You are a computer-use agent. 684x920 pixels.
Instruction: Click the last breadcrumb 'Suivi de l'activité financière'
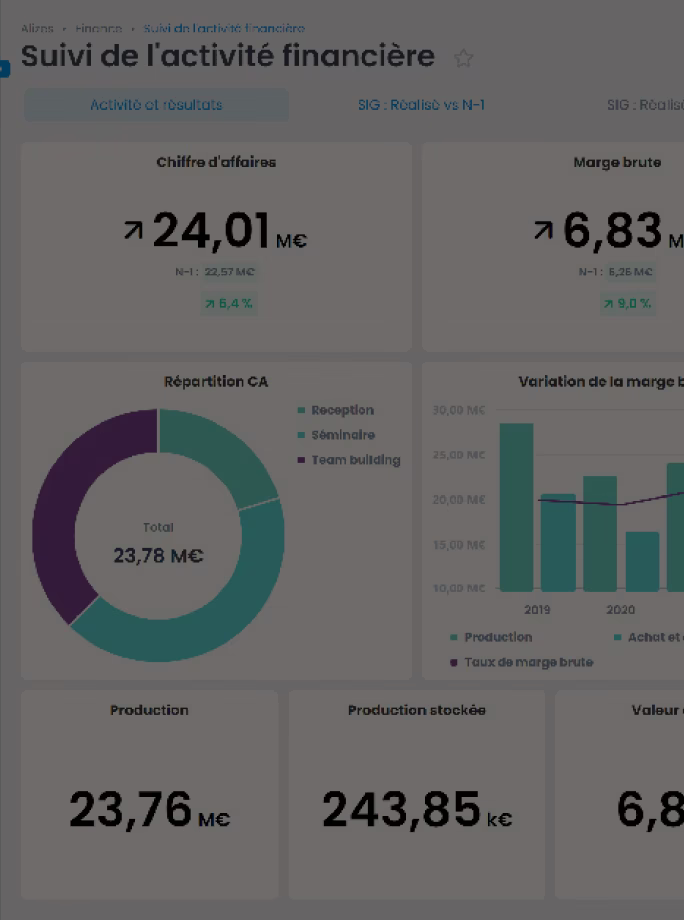point(224,28)
